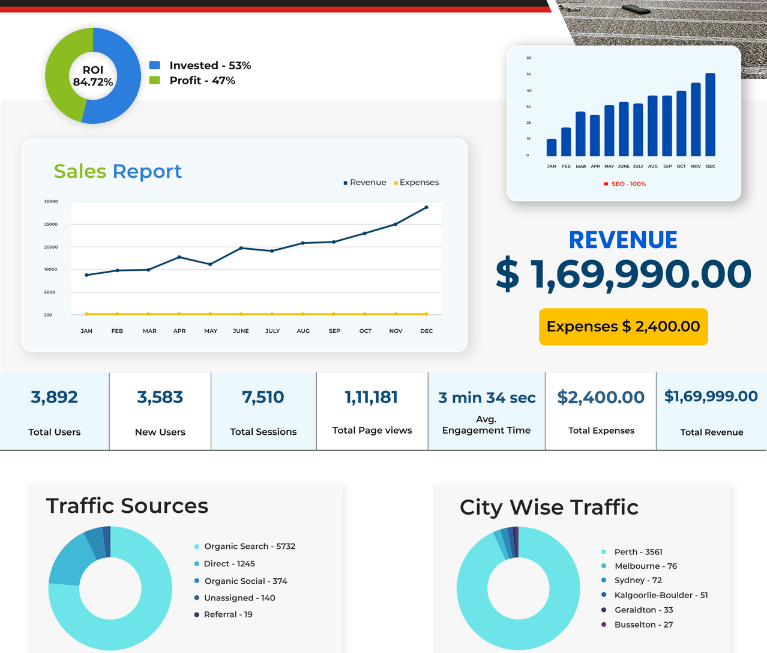The width and height of the screenshot is (767, 653).
Task: Click the DEC data point on revenue line
Action: pyautogui.click(x=426, y=207)
